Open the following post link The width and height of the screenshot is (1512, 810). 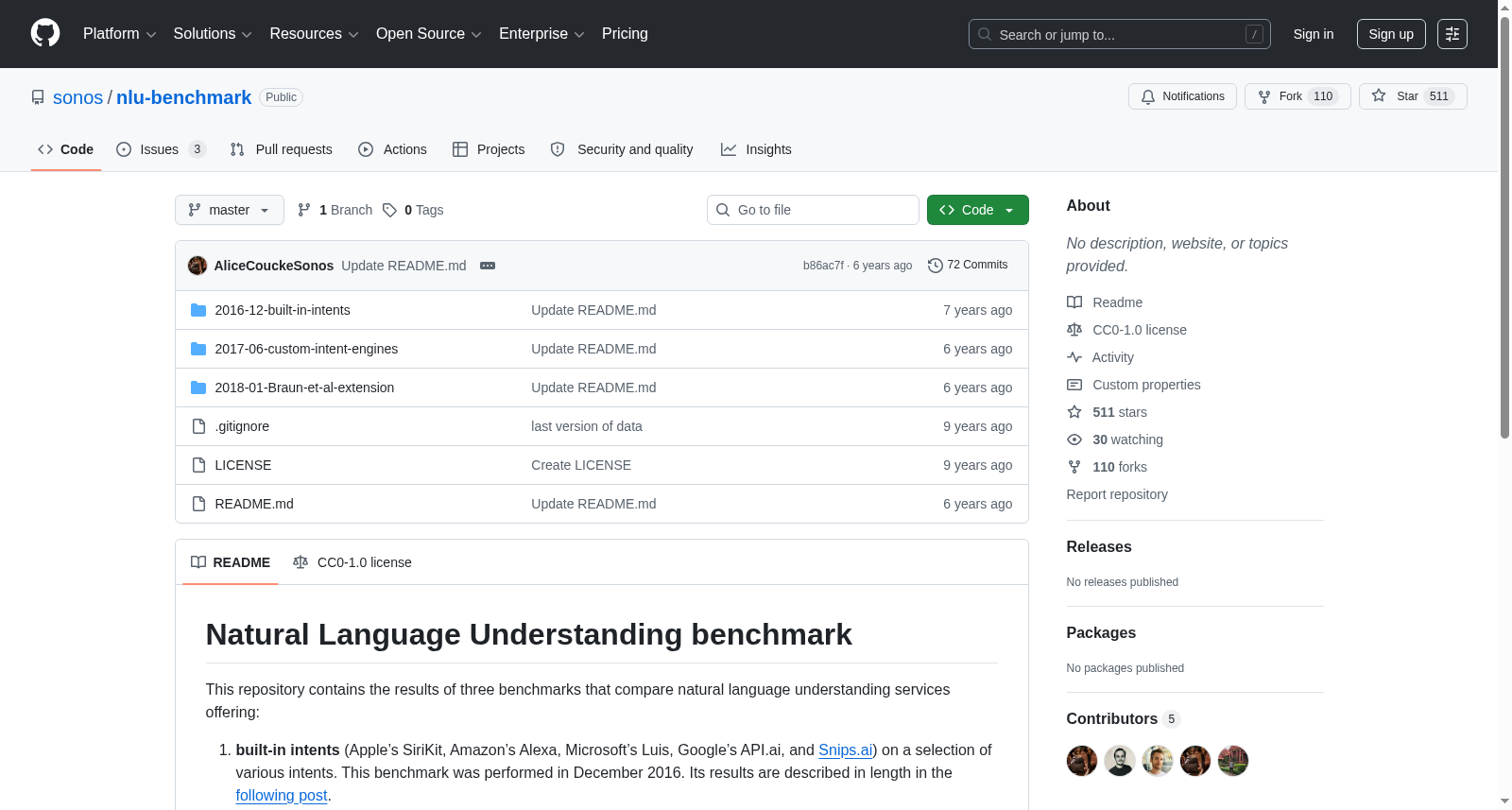pyautogui.click(x=282, y=795)
